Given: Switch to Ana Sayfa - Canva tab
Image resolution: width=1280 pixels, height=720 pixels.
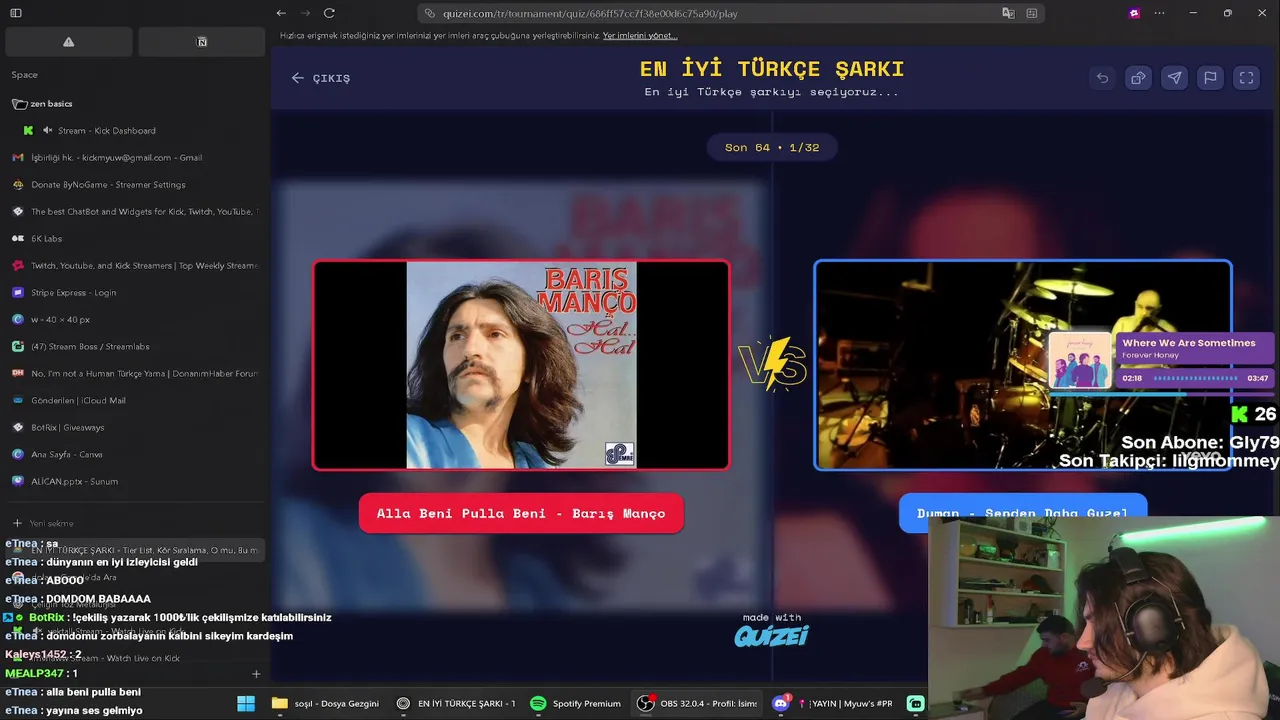Looking at the screenshot, I should click(135, 455).
